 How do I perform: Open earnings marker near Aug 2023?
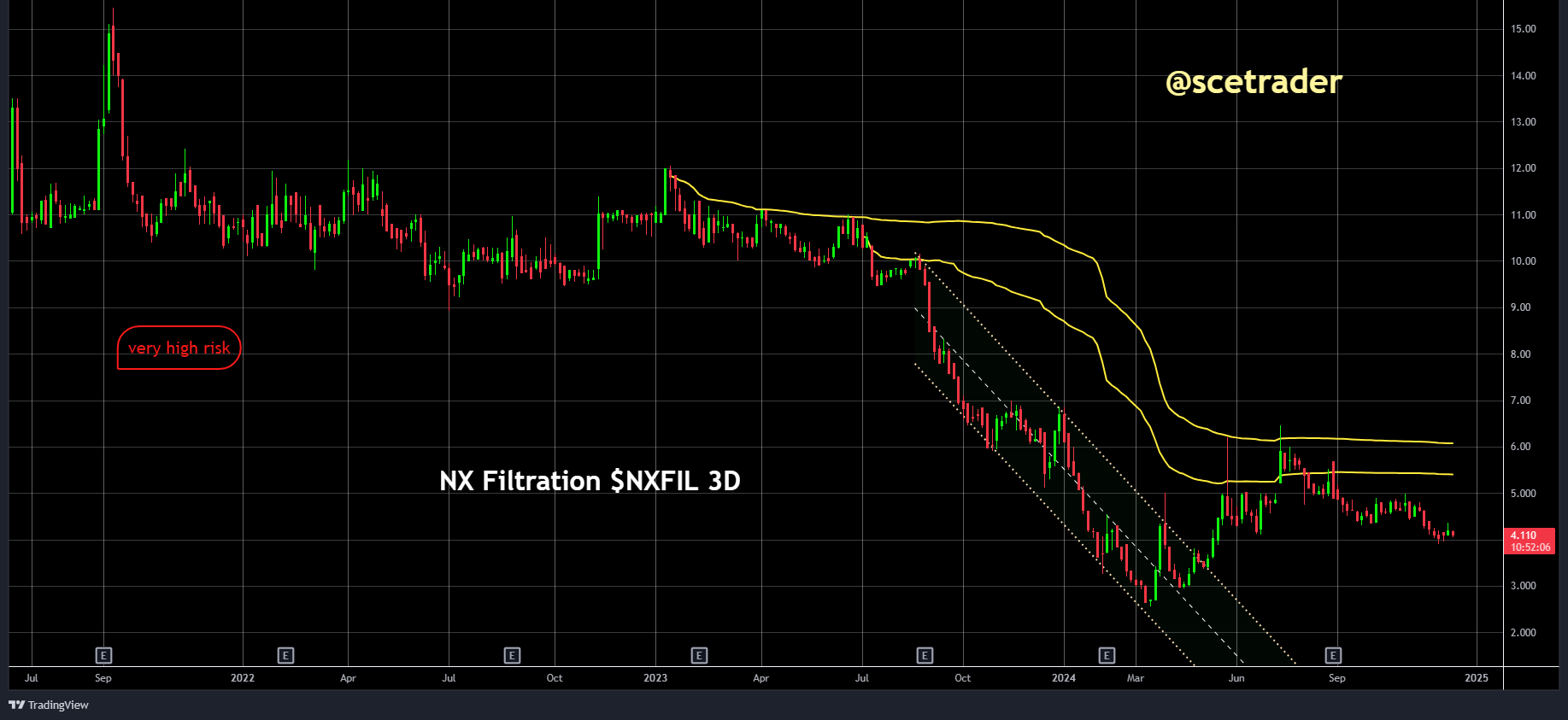pyautogui.click(x=925, y=656)
